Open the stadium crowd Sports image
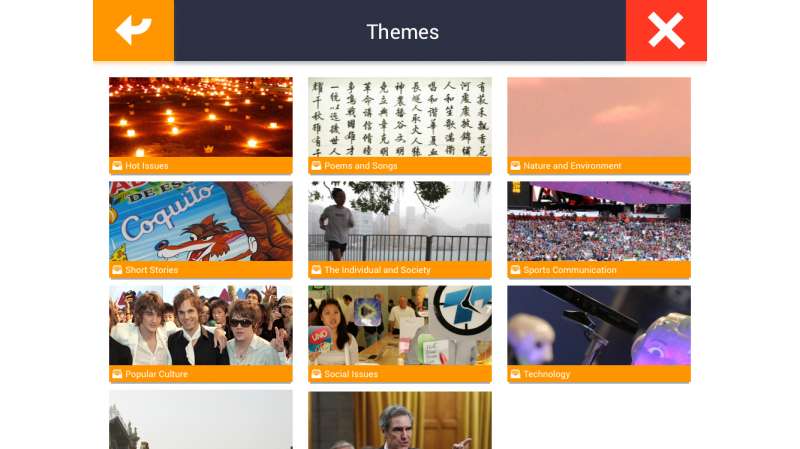Image resolution: width=800 pixels, height=449 pixels. coord(598,221)
